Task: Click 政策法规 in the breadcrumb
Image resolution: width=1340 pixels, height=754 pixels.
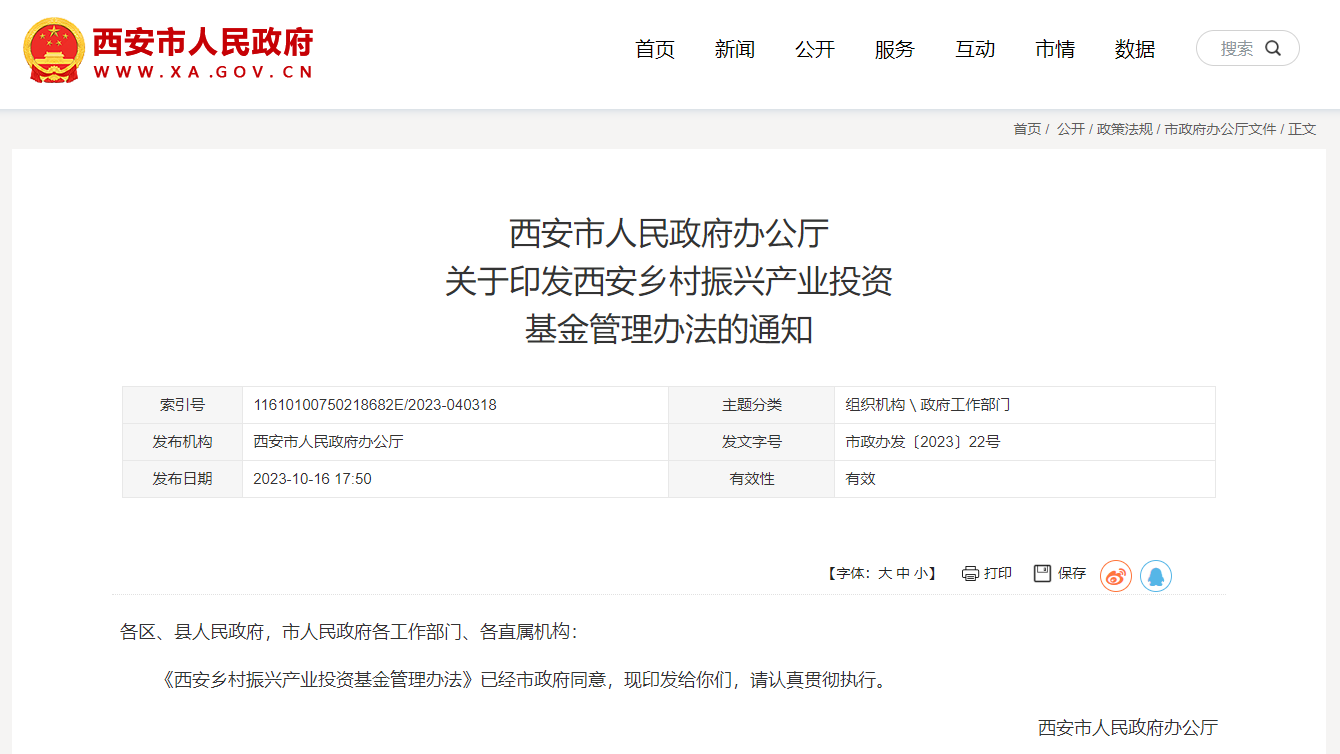Action: coord(1124,129)
